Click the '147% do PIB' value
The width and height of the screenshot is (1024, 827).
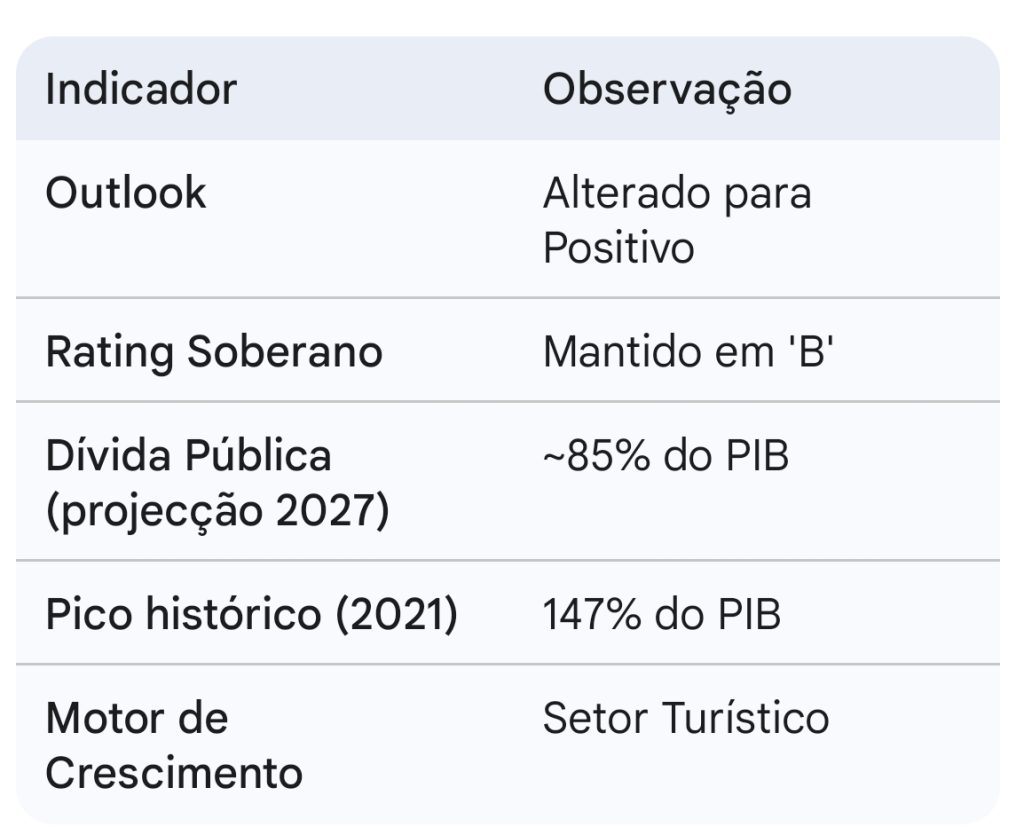661,615
